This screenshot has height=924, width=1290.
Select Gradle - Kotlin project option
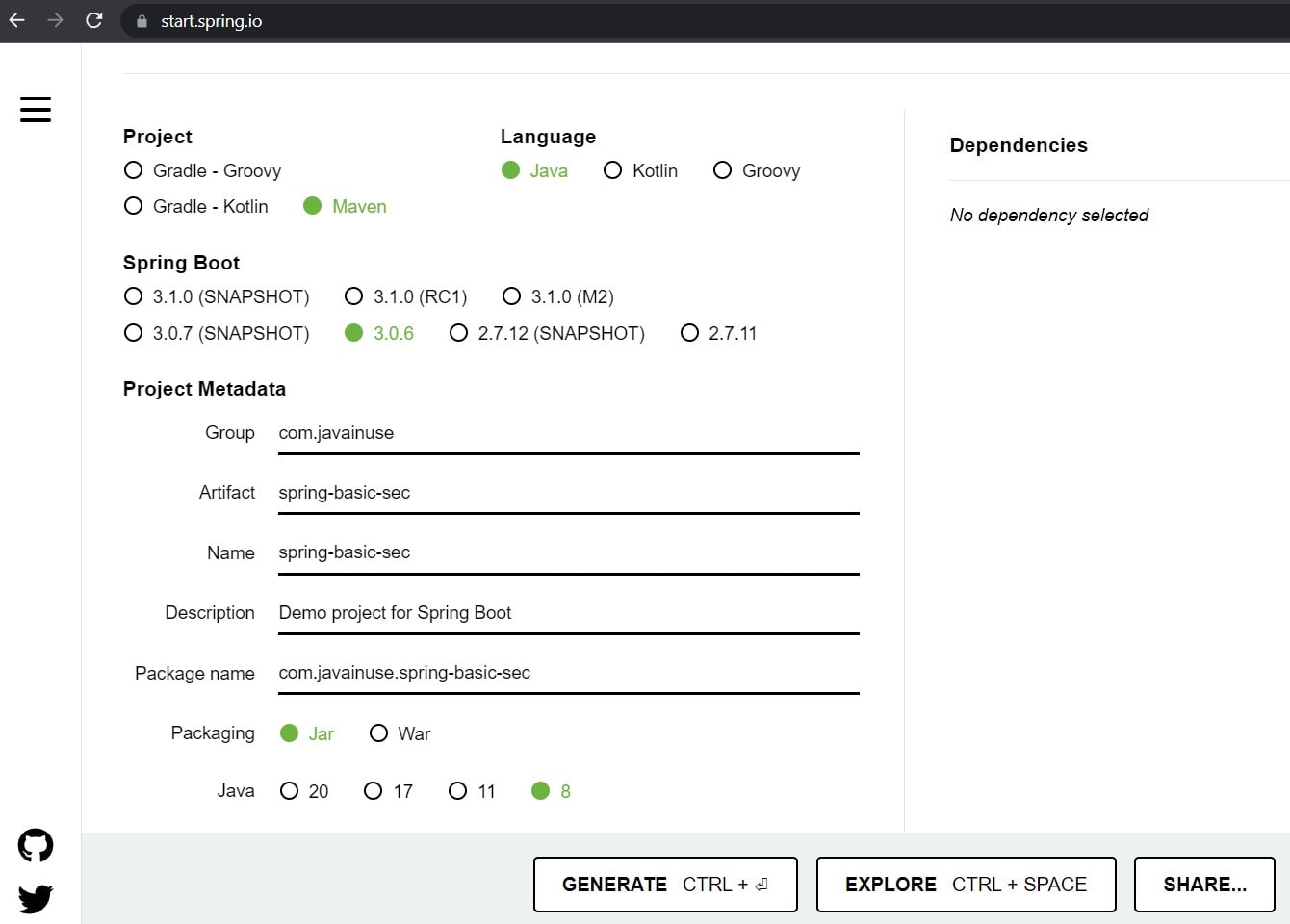pos(196,206)
